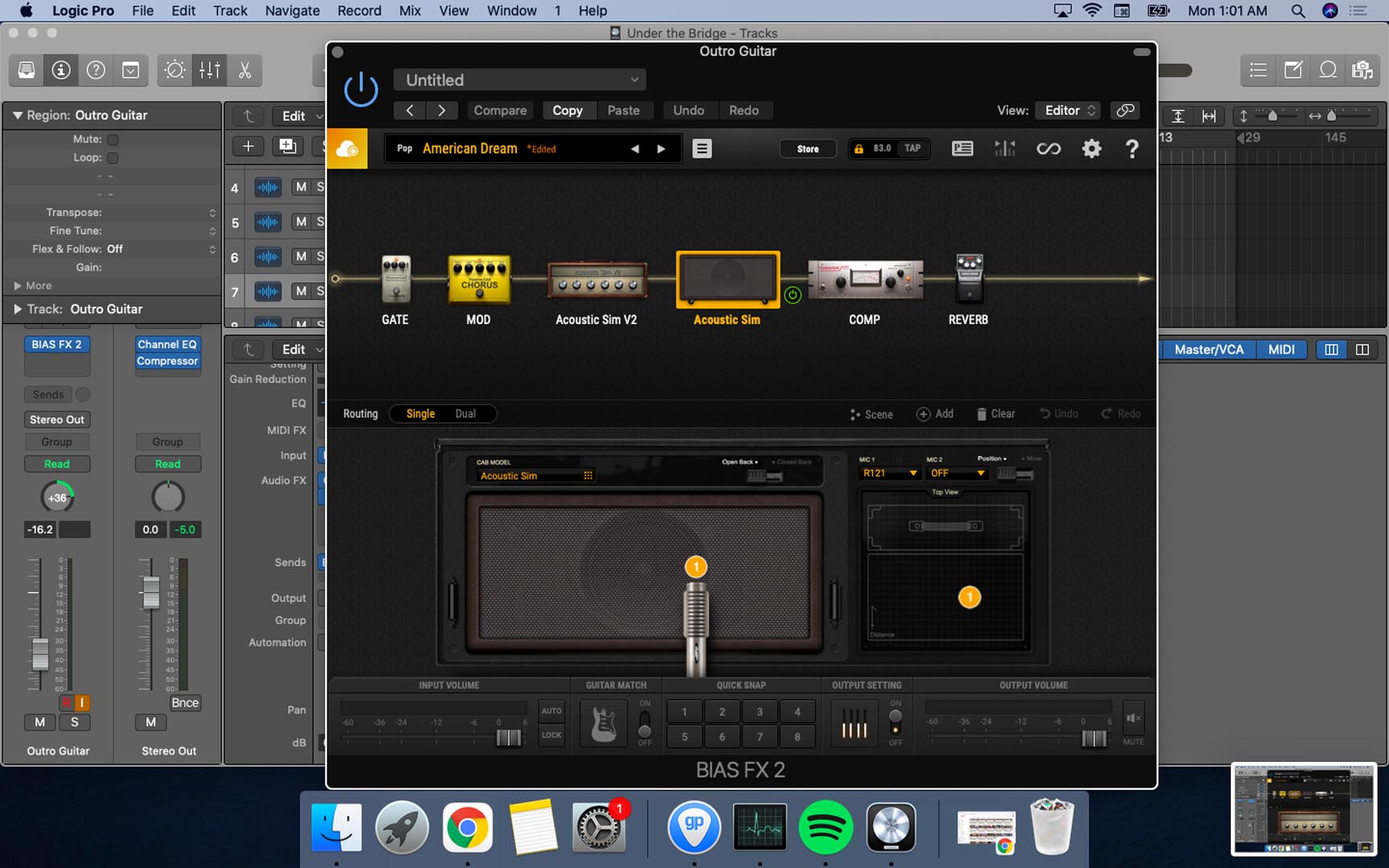Viewport: 1389px width, 868px height.
Task: Mute track 4 in track list
Action: pyautogui.click(x=301, y=186)
